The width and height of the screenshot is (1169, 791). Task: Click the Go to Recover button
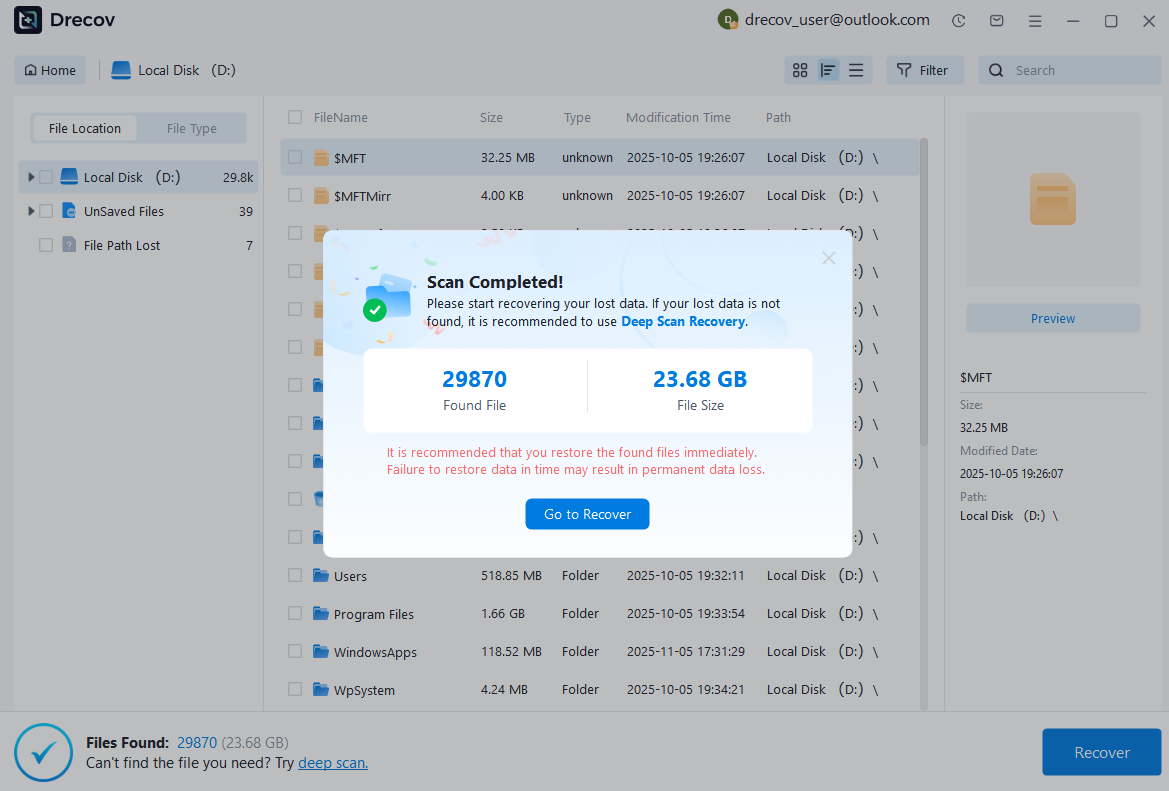[587, 513]
